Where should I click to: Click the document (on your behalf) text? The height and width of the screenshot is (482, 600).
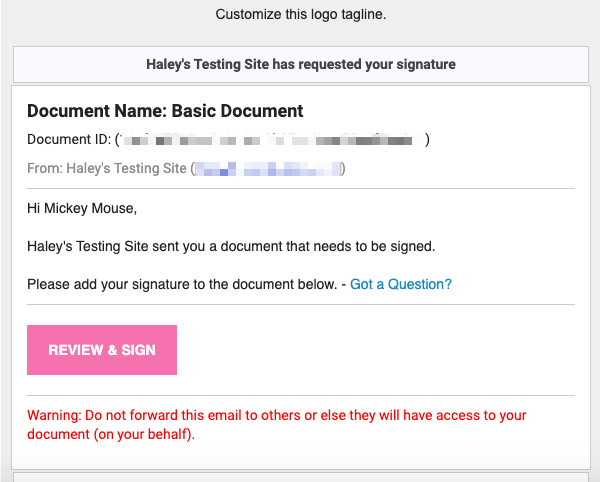click(x=111, y=434)
